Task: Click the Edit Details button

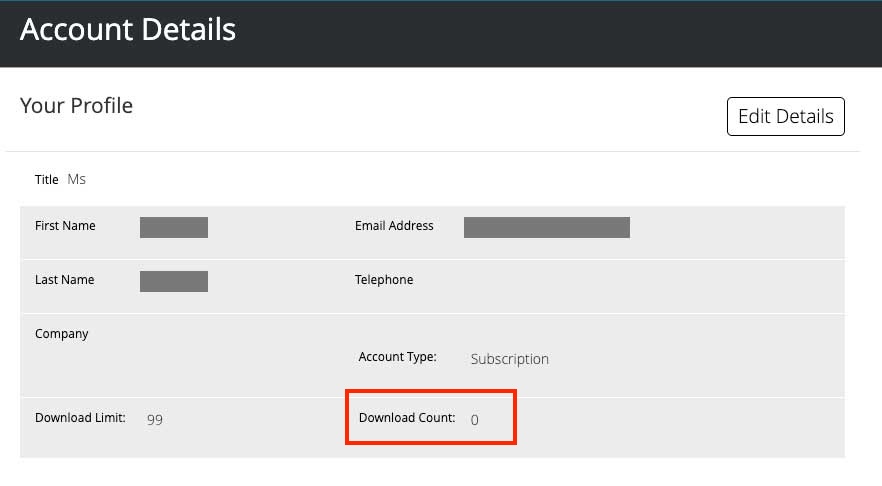Action: pyautogui.click(x=785, y=116)
